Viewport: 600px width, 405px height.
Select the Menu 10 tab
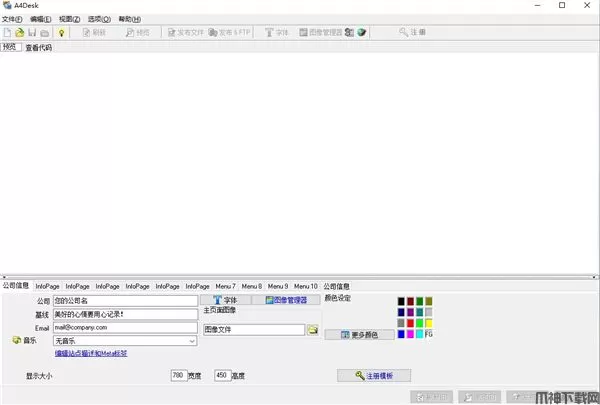pos(306,286)
